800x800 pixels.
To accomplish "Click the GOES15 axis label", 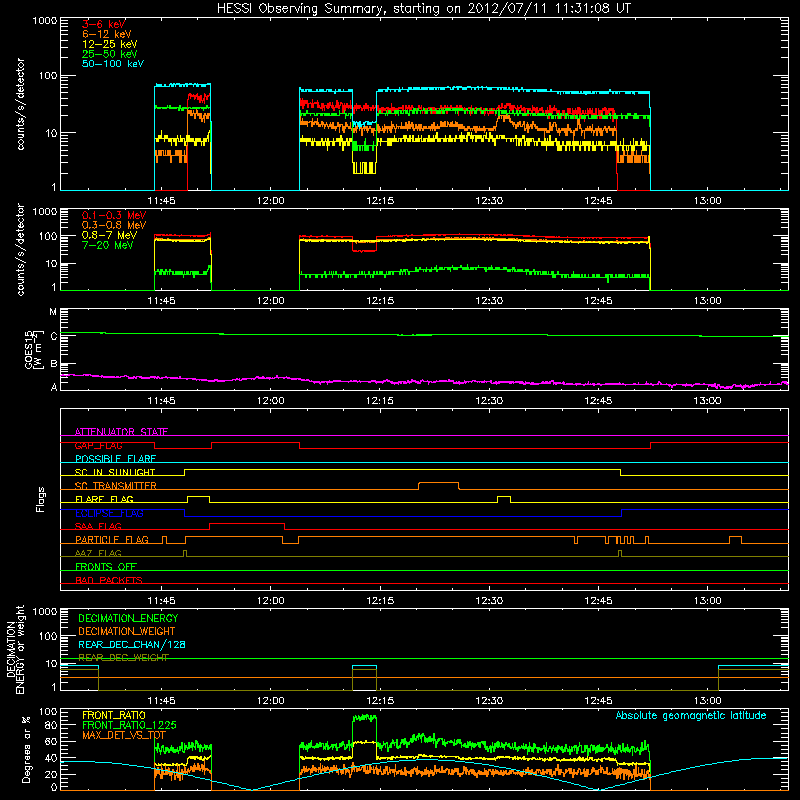I will [33, 349].
